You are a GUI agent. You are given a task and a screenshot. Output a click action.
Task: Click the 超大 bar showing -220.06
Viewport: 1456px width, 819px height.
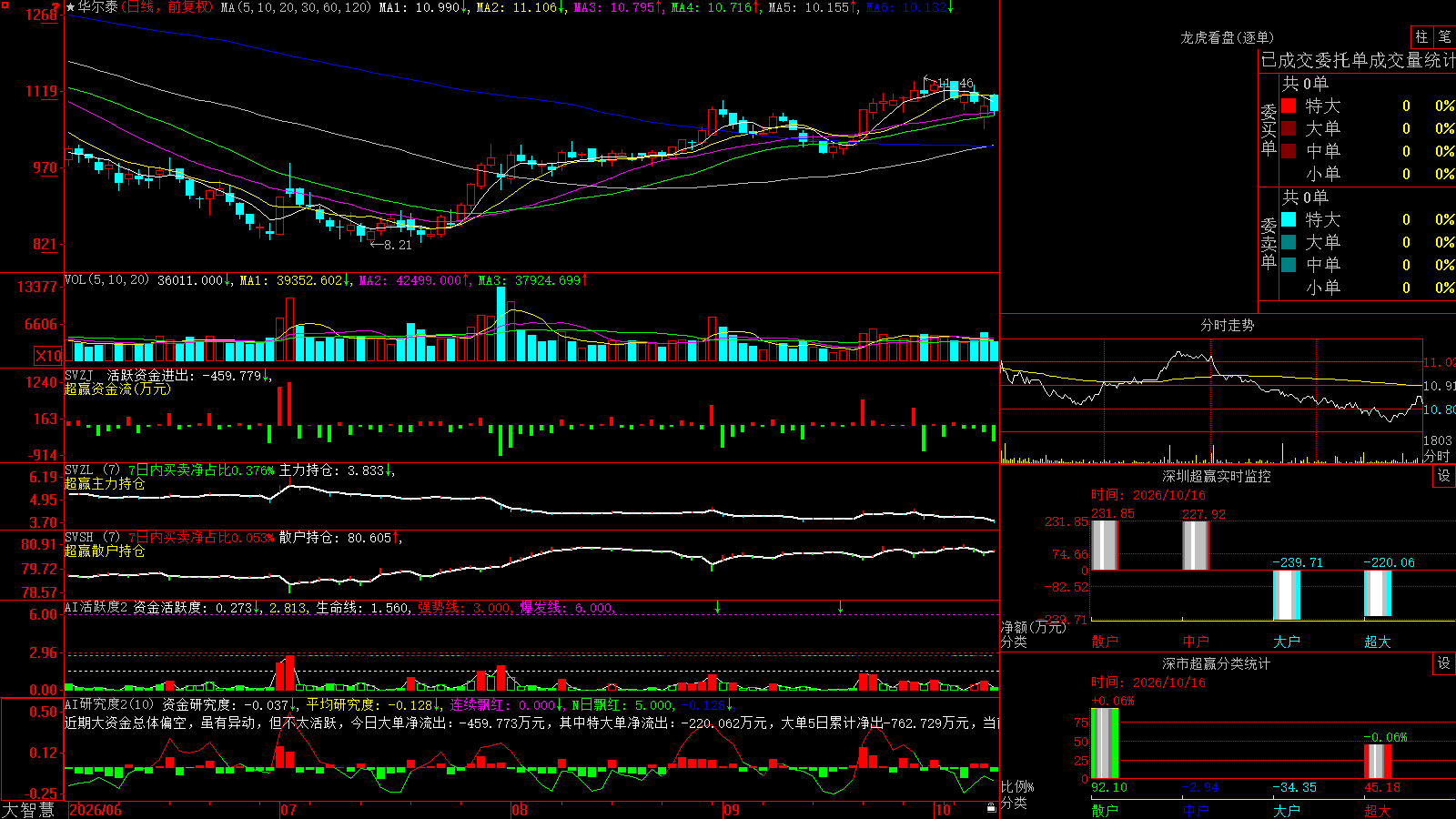pos(1378,593)
